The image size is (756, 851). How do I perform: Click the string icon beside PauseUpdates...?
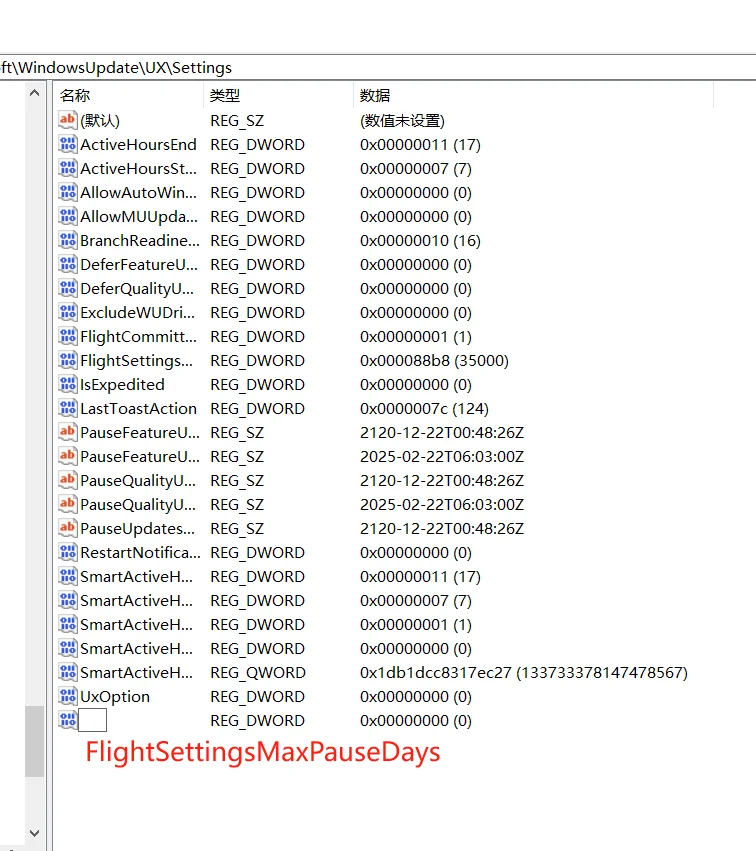tap(67, 528)
